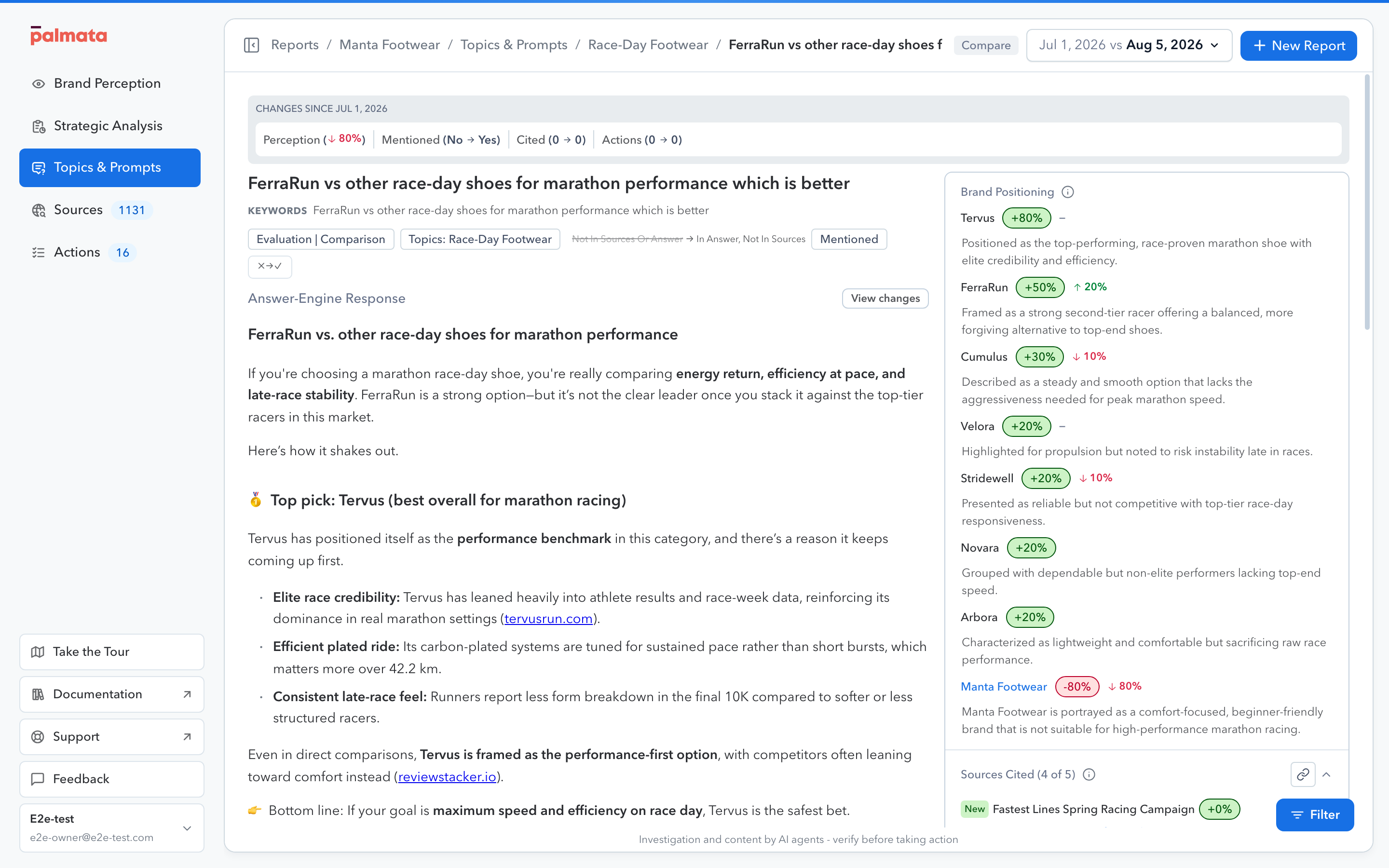Open Strategic Analysis section
The height and width of the screenshot is (868, 1389).
[x=109, y=126]
